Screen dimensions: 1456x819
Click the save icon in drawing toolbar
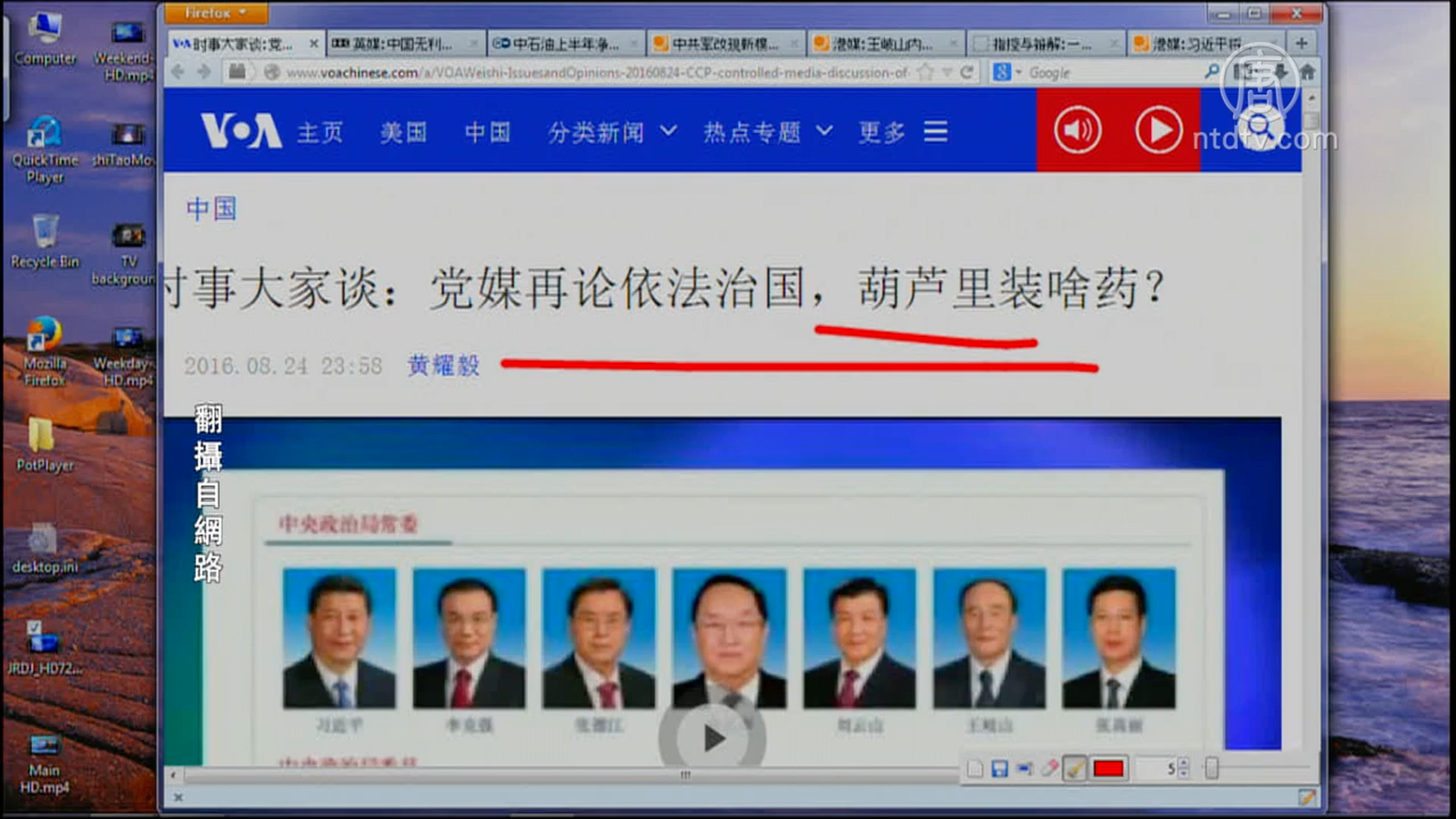tap(999, 769)
